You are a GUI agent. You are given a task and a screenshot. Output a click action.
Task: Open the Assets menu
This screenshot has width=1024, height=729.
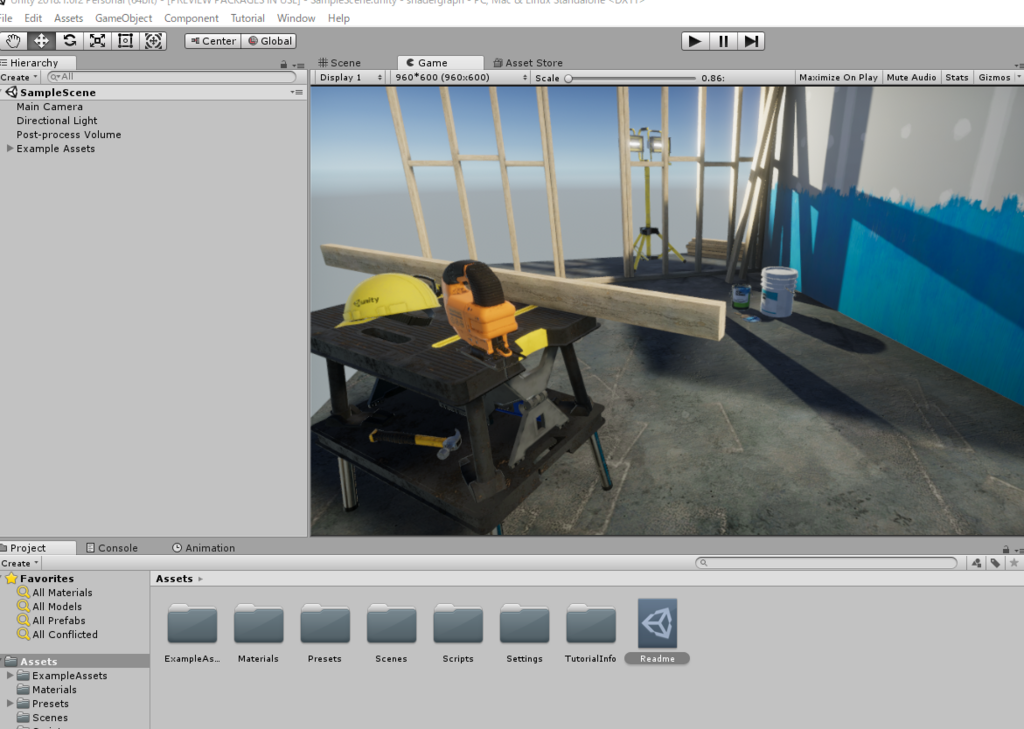(69, 18)
